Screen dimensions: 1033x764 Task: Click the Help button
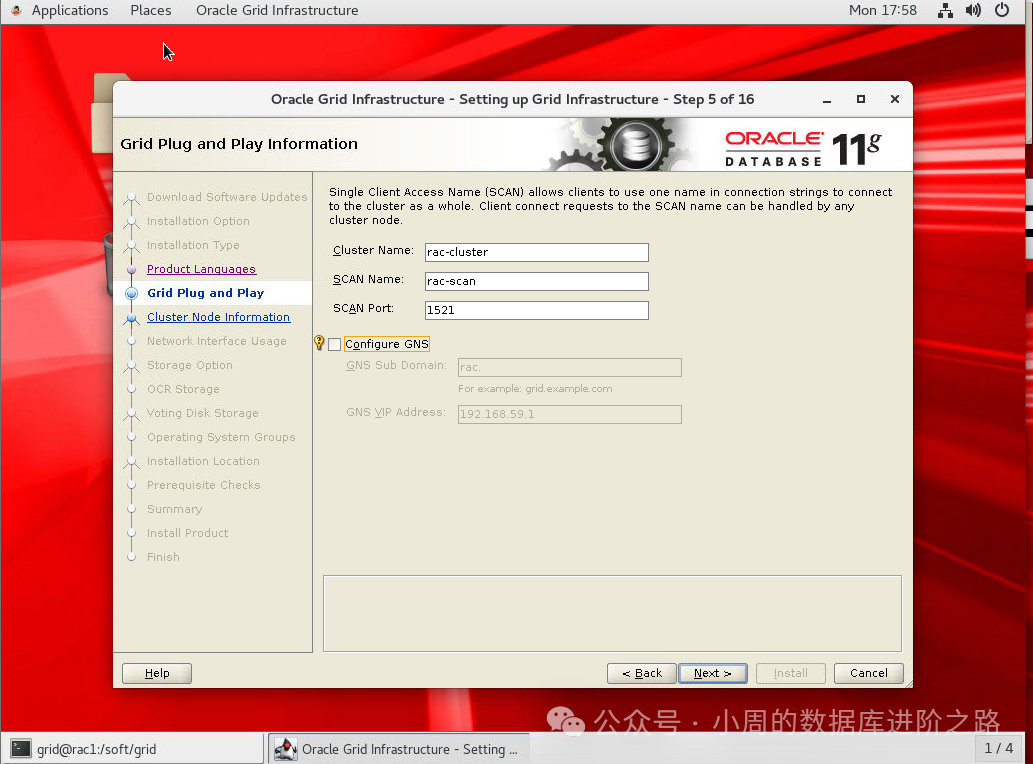[x=157, y=673]
